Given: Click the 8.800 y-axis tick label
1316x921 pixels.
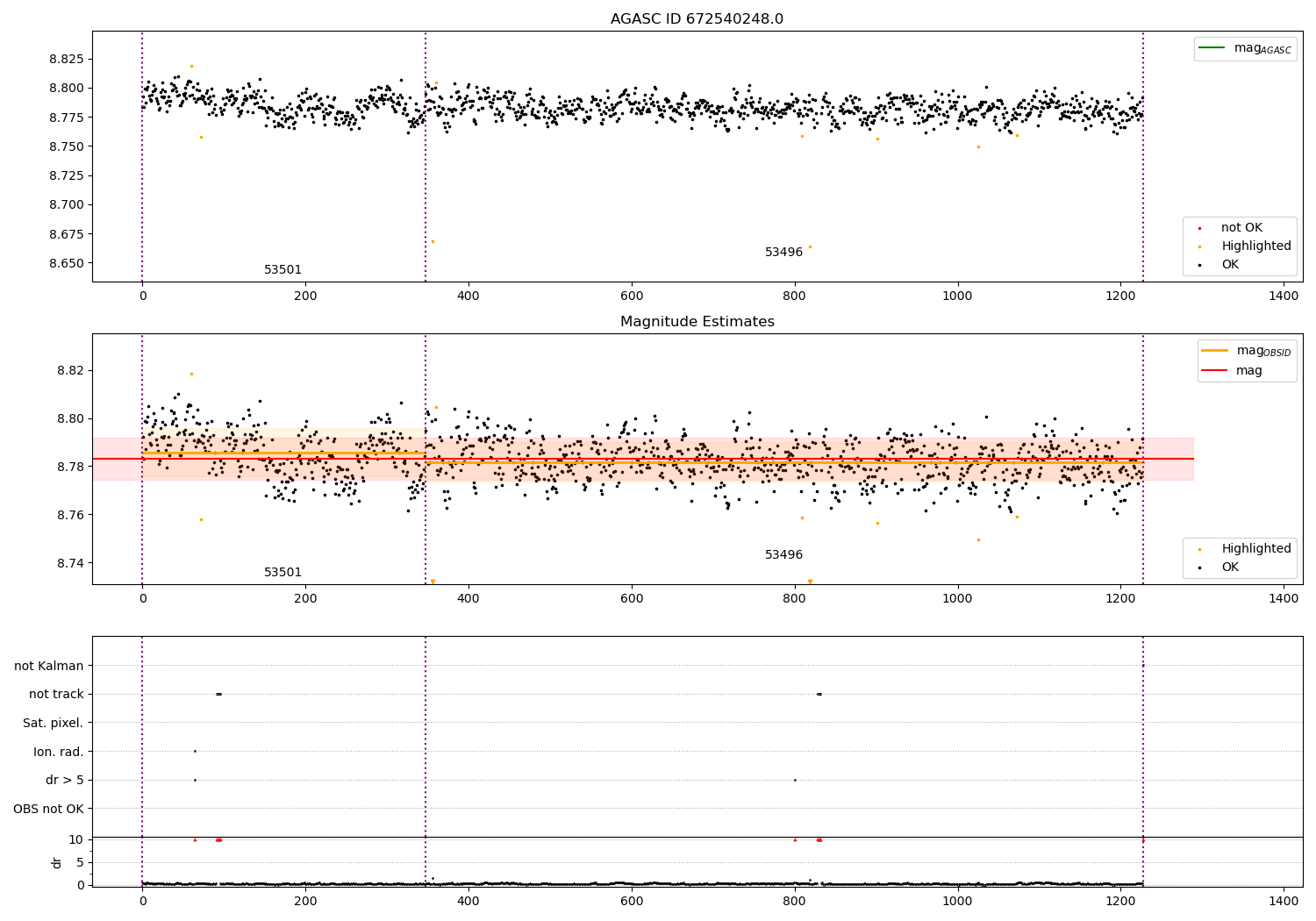Looking at the screenshot, I should (67, 88).
